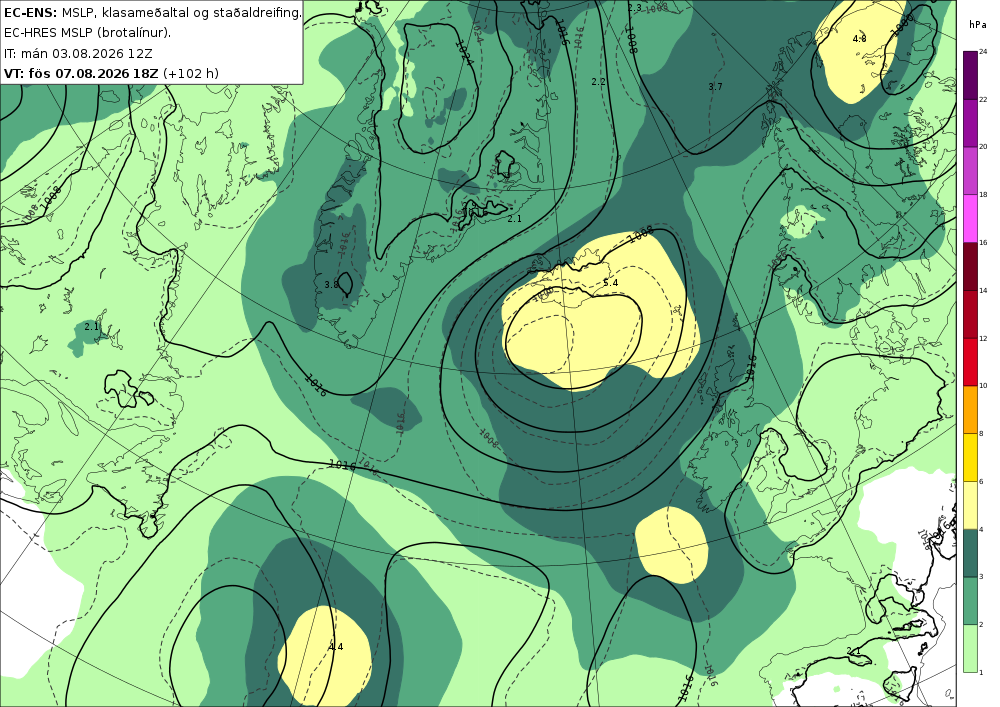
Task: Select the 3.7 spread value label
Action: tap(716, 87)
